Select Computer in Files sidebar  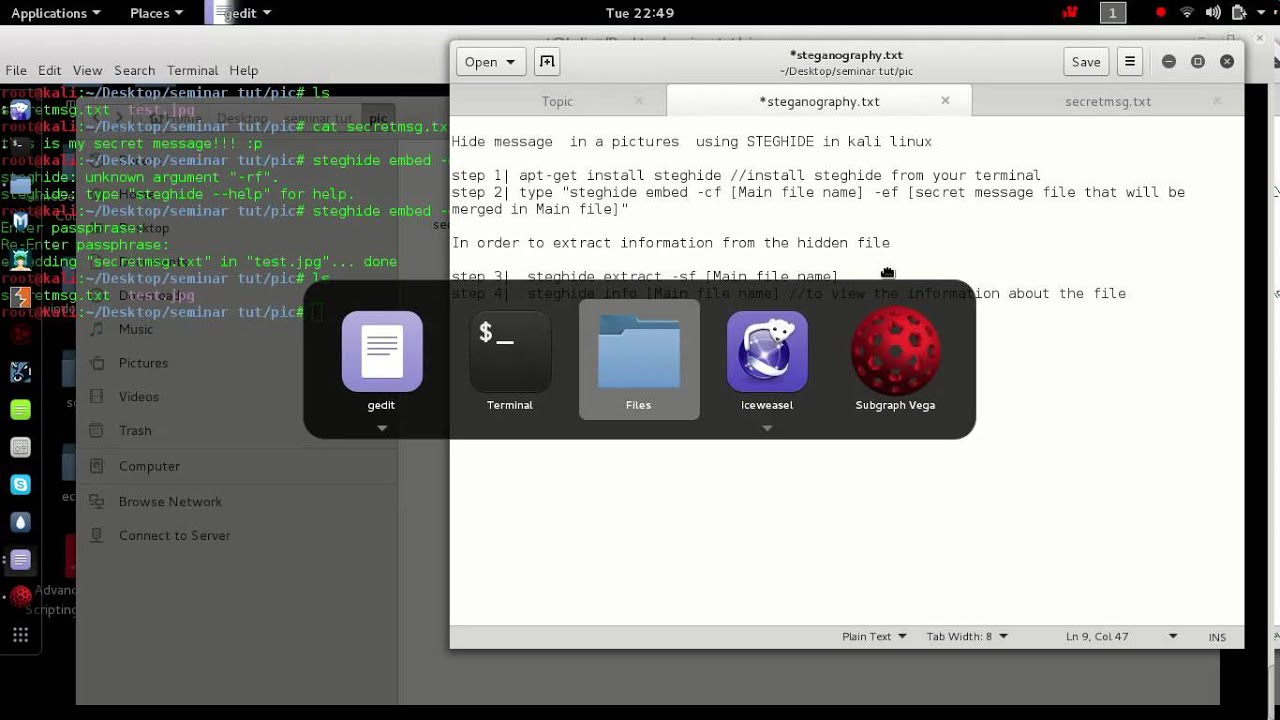149,466
